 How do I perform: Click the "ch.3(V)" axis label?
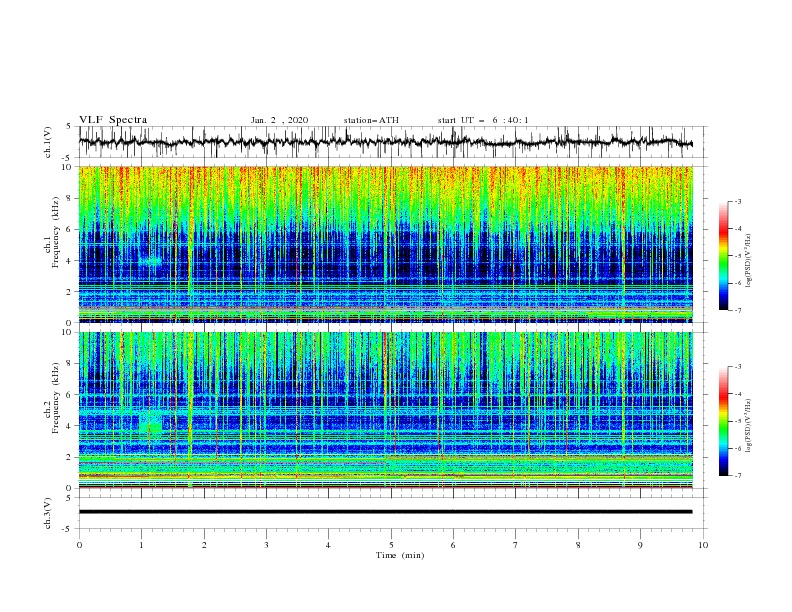tap(48, 514)
